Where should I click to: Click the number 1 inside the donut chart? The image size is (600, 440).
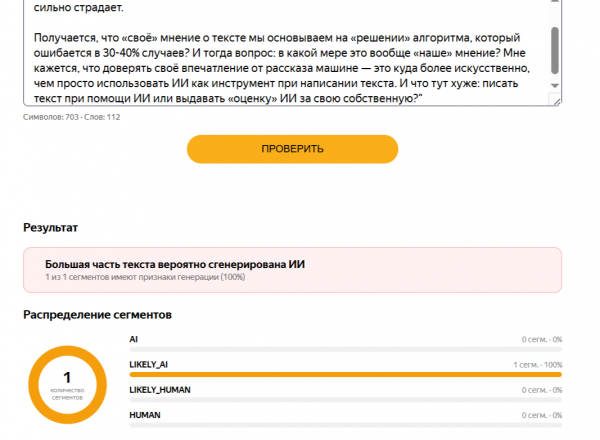coord(67,377)
